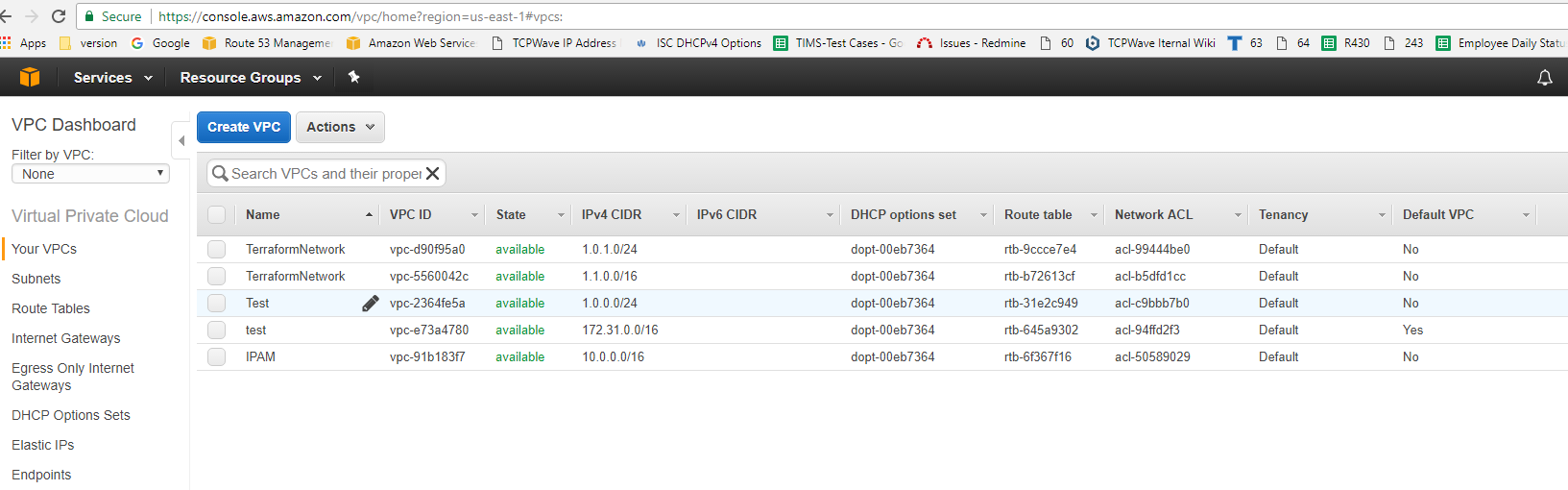This screenshot has height=490, width=1568.
Task: Open the VPC ID column filter arrow
Action: pyautogui.click(x=474, y=215)
